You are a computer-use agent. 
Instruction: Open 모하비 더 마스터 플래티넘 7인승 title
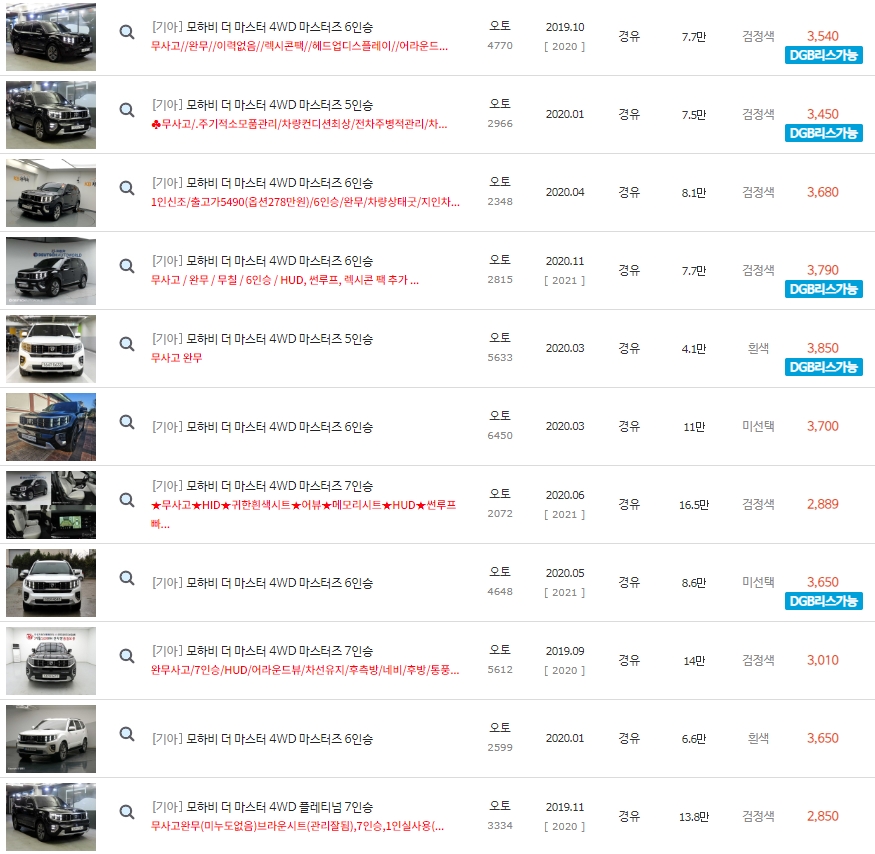click(x=263, y=807)
